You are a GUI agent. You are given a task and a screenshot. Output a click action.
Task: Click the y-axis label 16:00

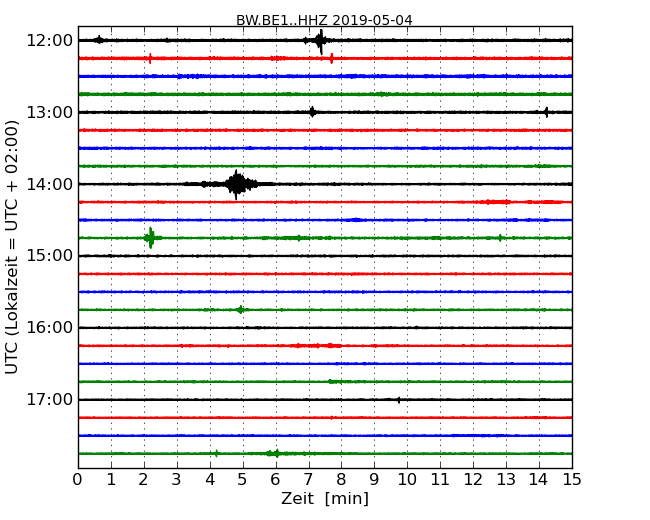[49, 328]
